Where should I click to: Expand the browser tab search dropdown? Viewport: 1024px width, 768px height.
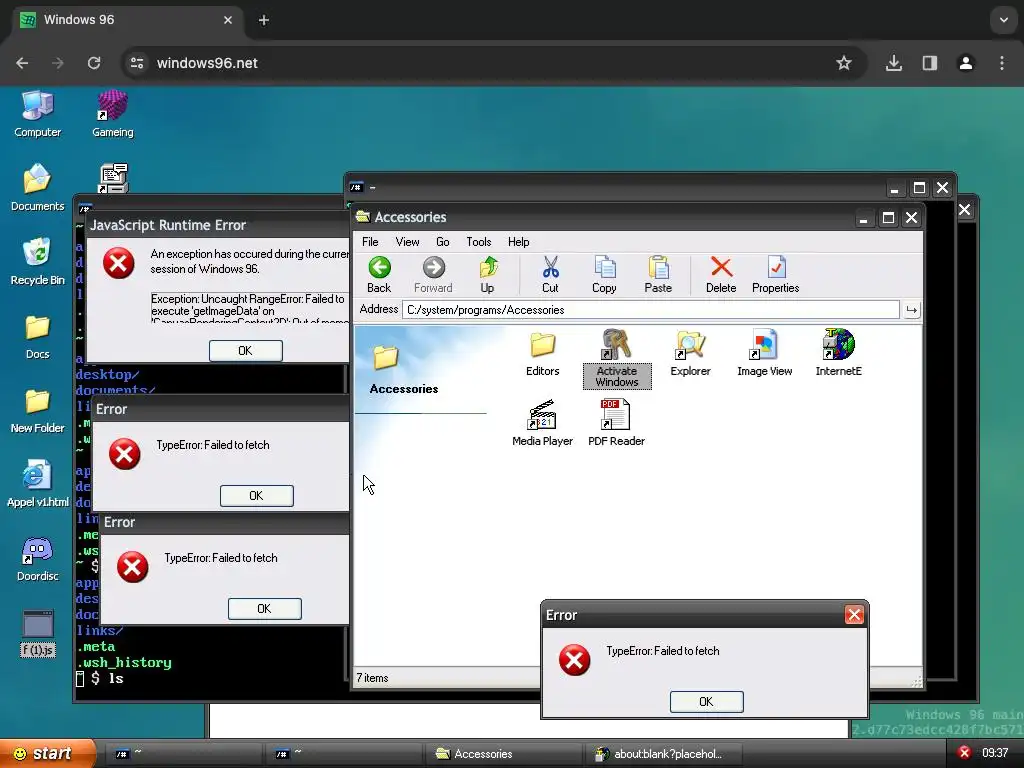click(1003, 20)
